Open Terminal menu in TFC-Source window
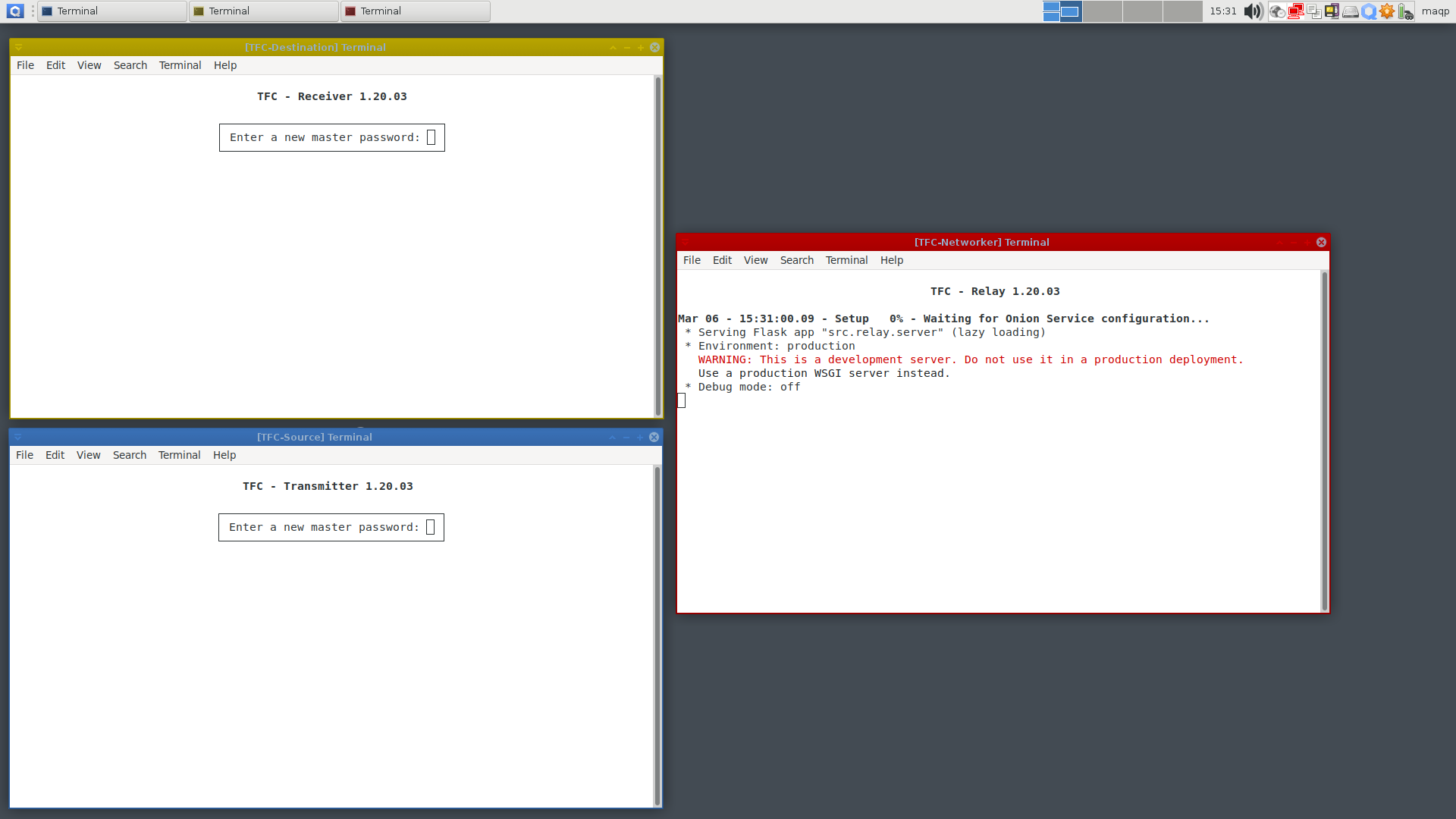The width and height of the screenshot is (1456, 819). (x=180, y=455)
